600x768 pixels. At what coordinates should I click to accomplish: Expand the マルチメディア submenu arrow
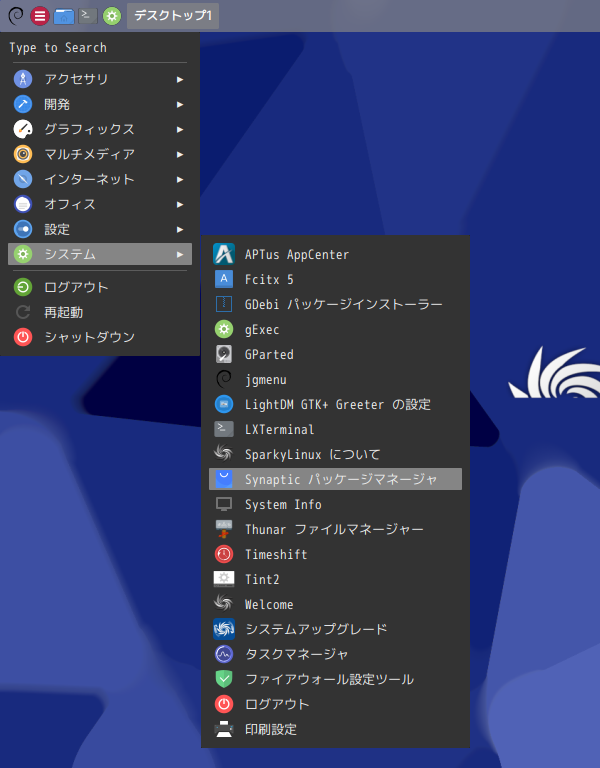pyautogui.click(x=180, y=154)
